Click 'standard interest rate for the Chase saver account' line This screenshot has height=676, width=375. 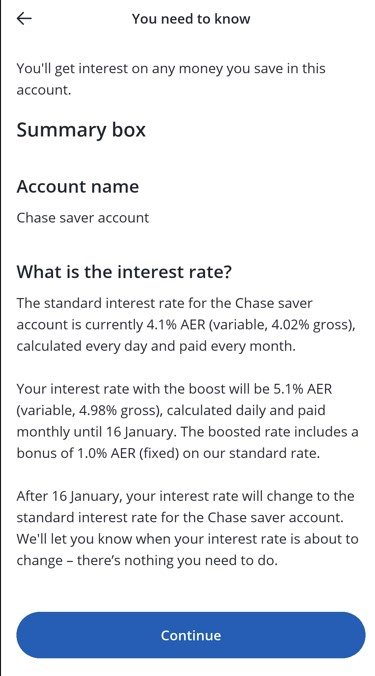click(180, 517)
